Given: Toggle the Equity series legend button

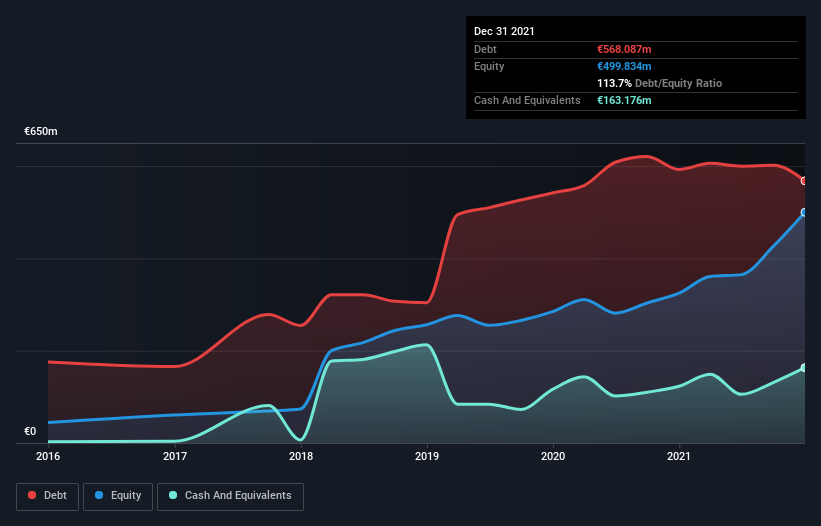Looking at the screenshot, I should tap(118, 496).
